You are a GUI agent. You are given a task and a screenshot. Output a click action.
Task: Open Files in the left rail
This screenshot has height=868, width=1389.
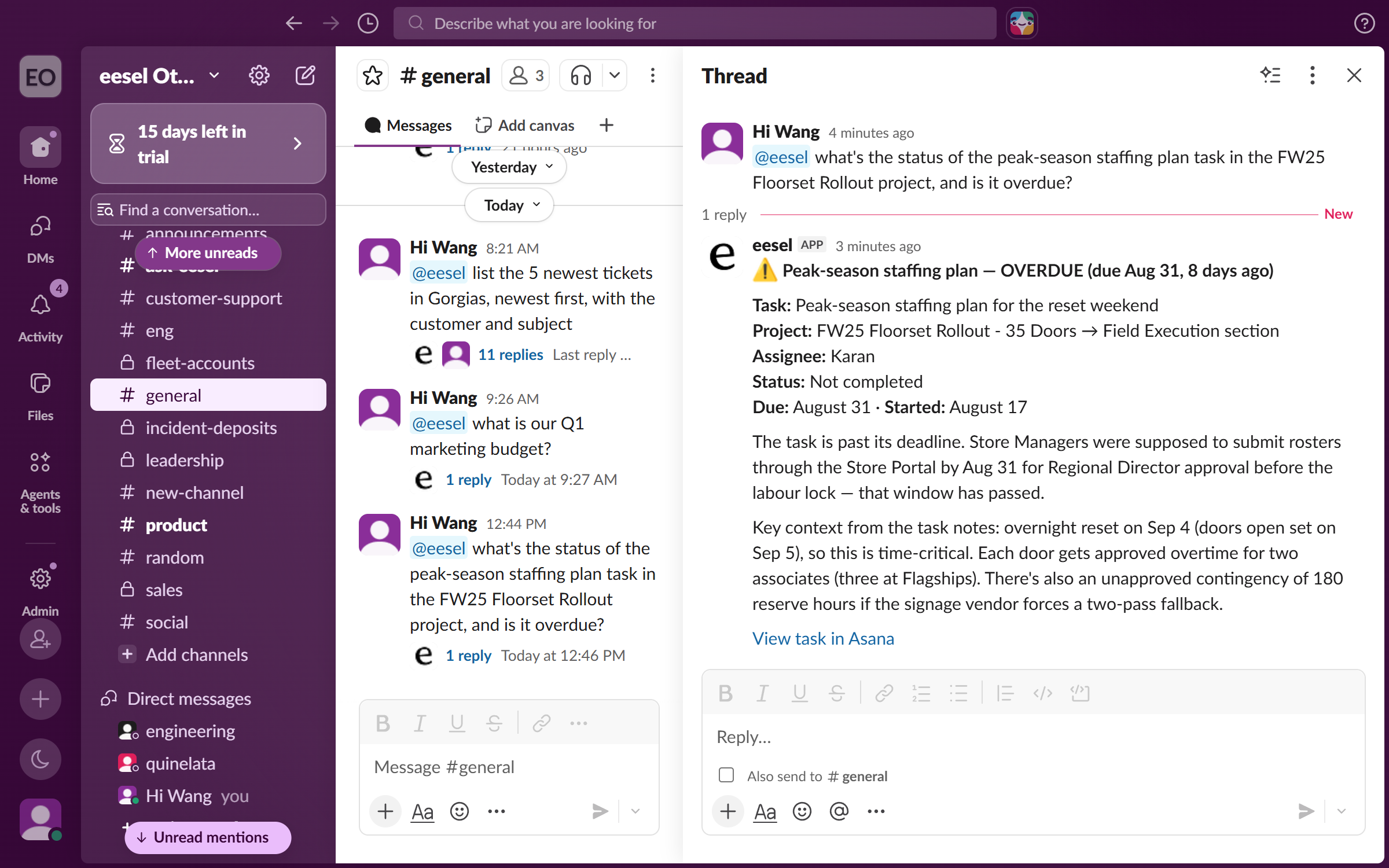[41, 396]
